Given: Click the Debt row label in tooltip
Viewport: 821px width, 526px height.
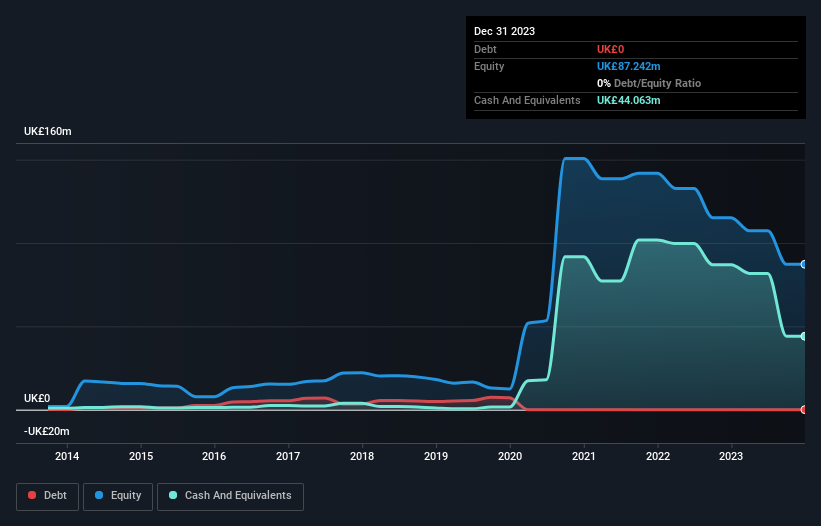Looking at the screenshot, I should (x=485, y=49).
